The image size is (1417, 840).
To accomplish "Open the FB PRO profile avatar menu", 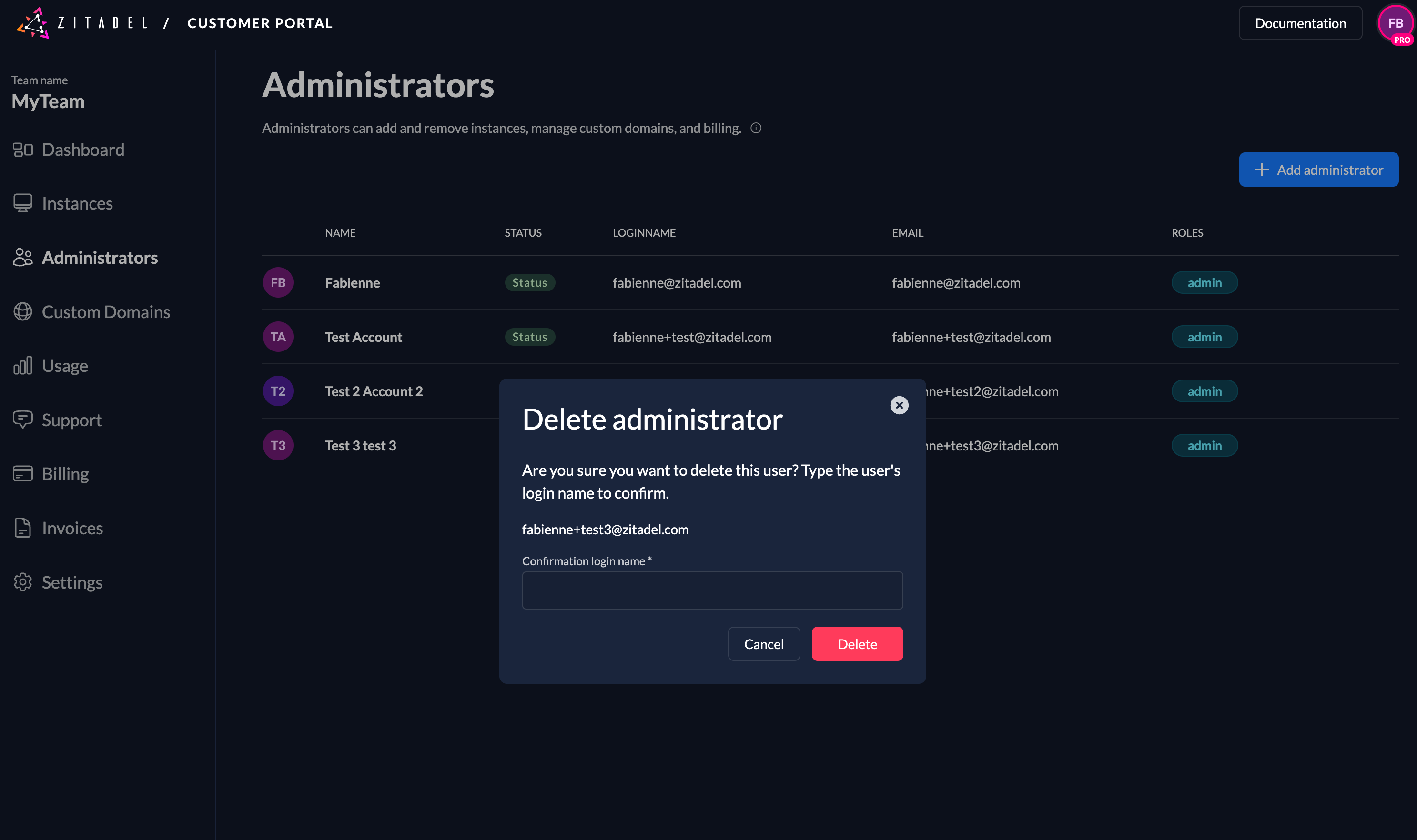I will (1395, 24).
